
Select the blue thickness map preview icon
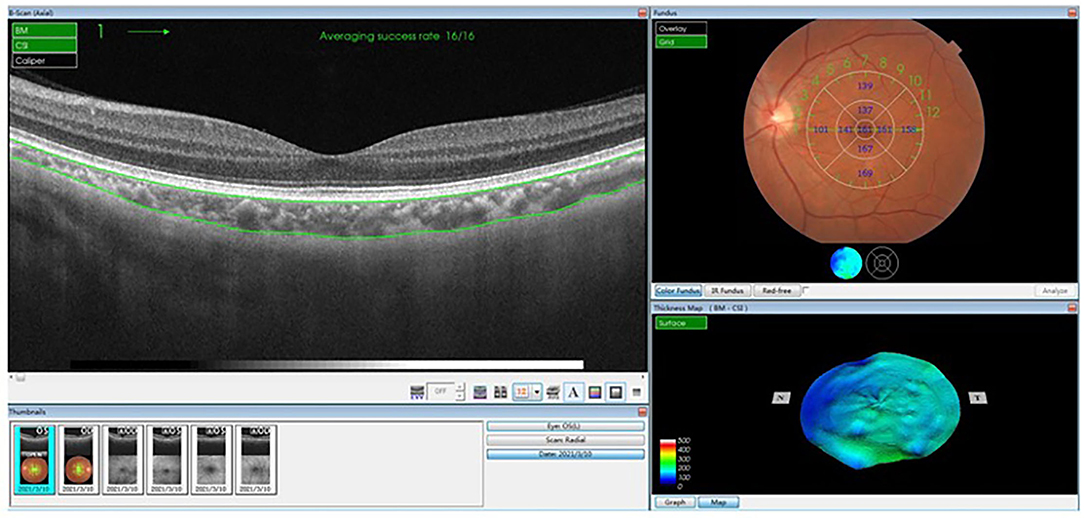click(846, 263)
